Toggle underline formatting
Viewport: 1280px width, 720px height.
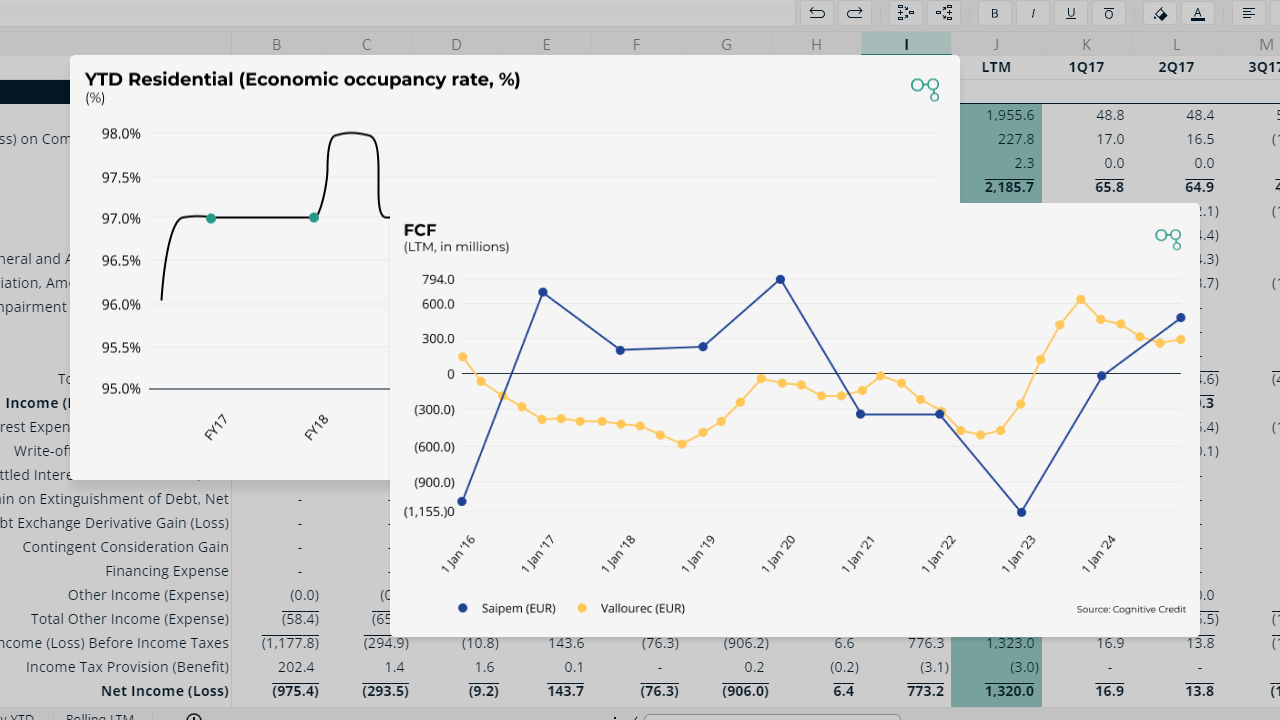1071,13
